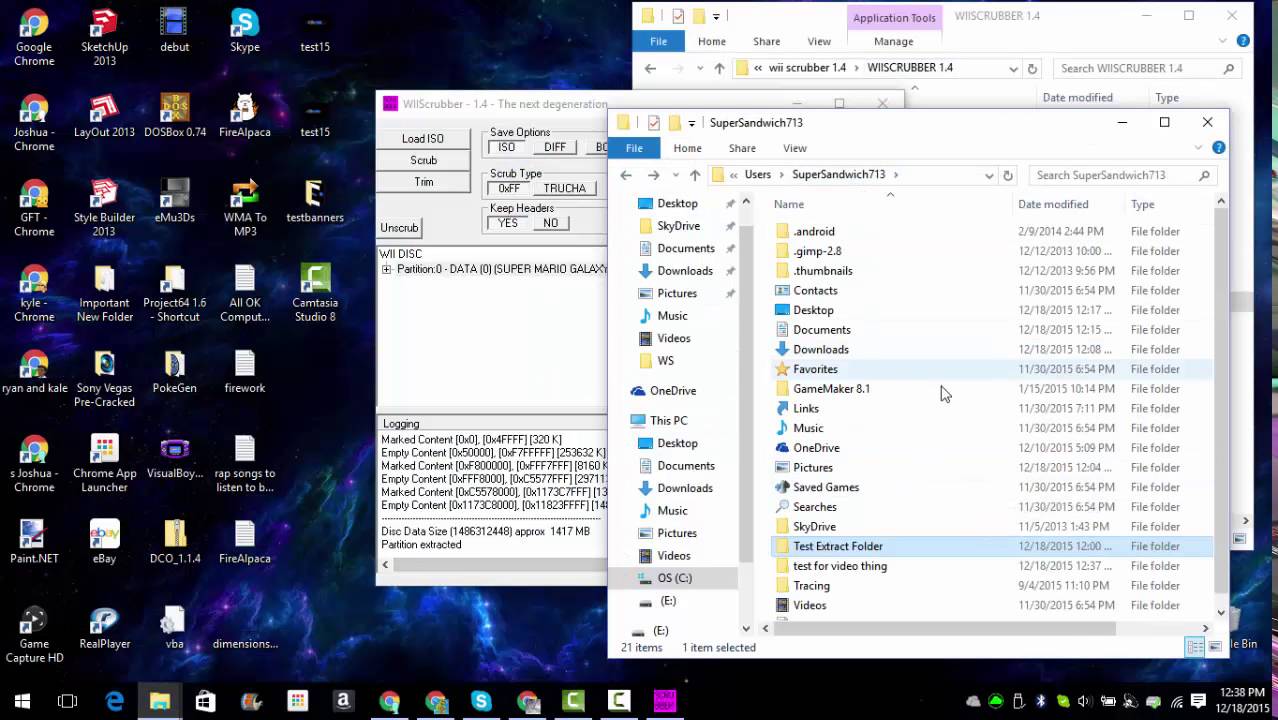Switch to Share tab in SuperSandwich713 window
The height and width of the screenshot is (720, 1278).
(742, 148)
